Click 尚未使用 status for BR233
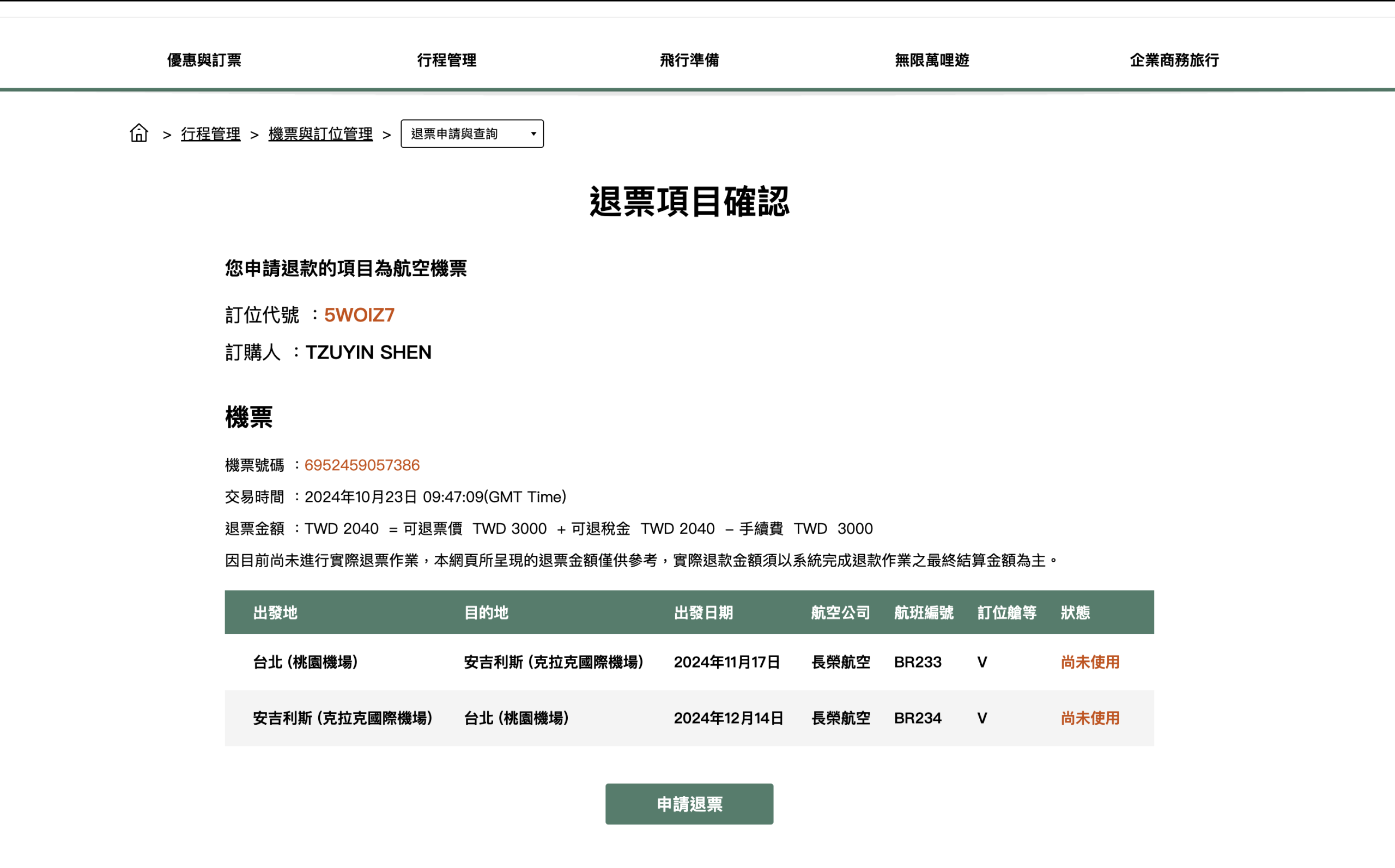This screenshot has width=1395, height=868. 1090,662
